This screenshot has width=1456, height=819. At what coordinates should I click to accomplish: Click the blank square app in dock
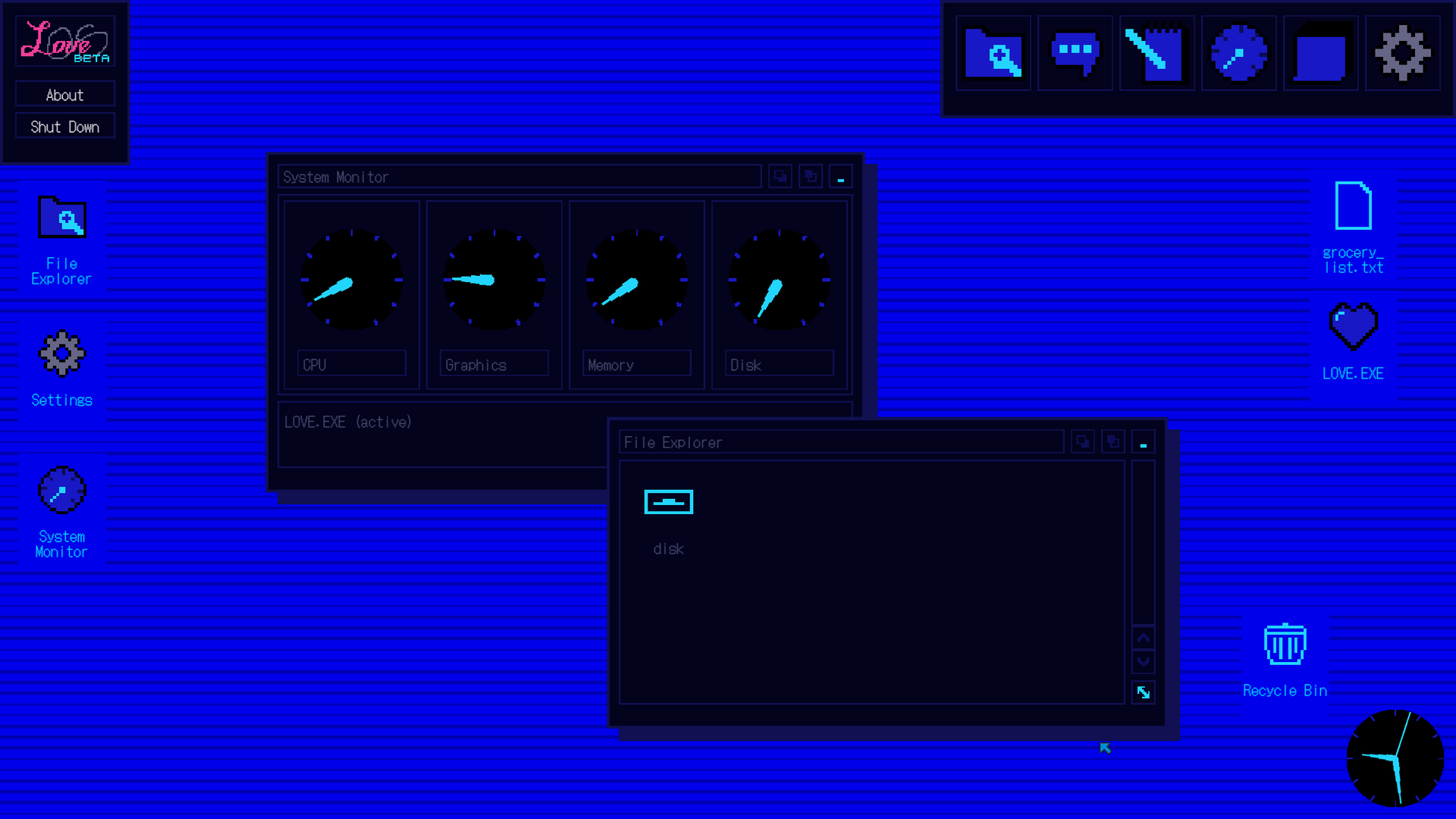pyautogui.click(x=1321, y=53)
